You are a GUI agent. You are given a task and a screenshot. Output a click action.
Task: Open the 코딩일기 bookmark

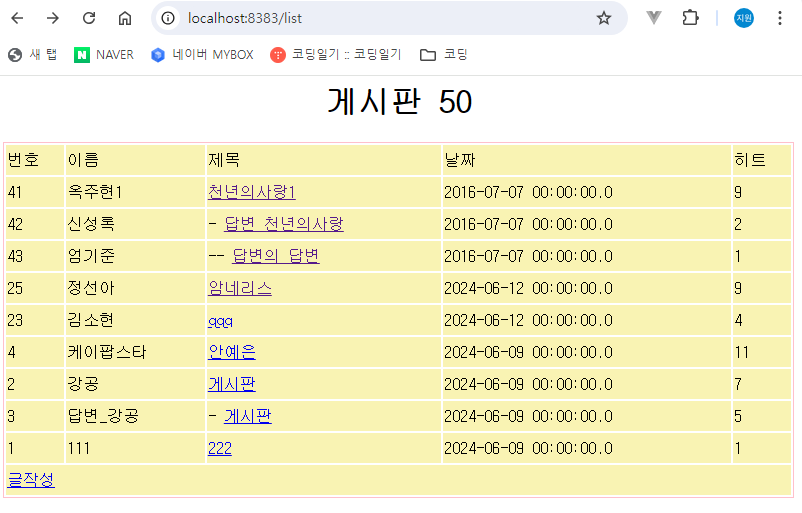coord(336,54)
